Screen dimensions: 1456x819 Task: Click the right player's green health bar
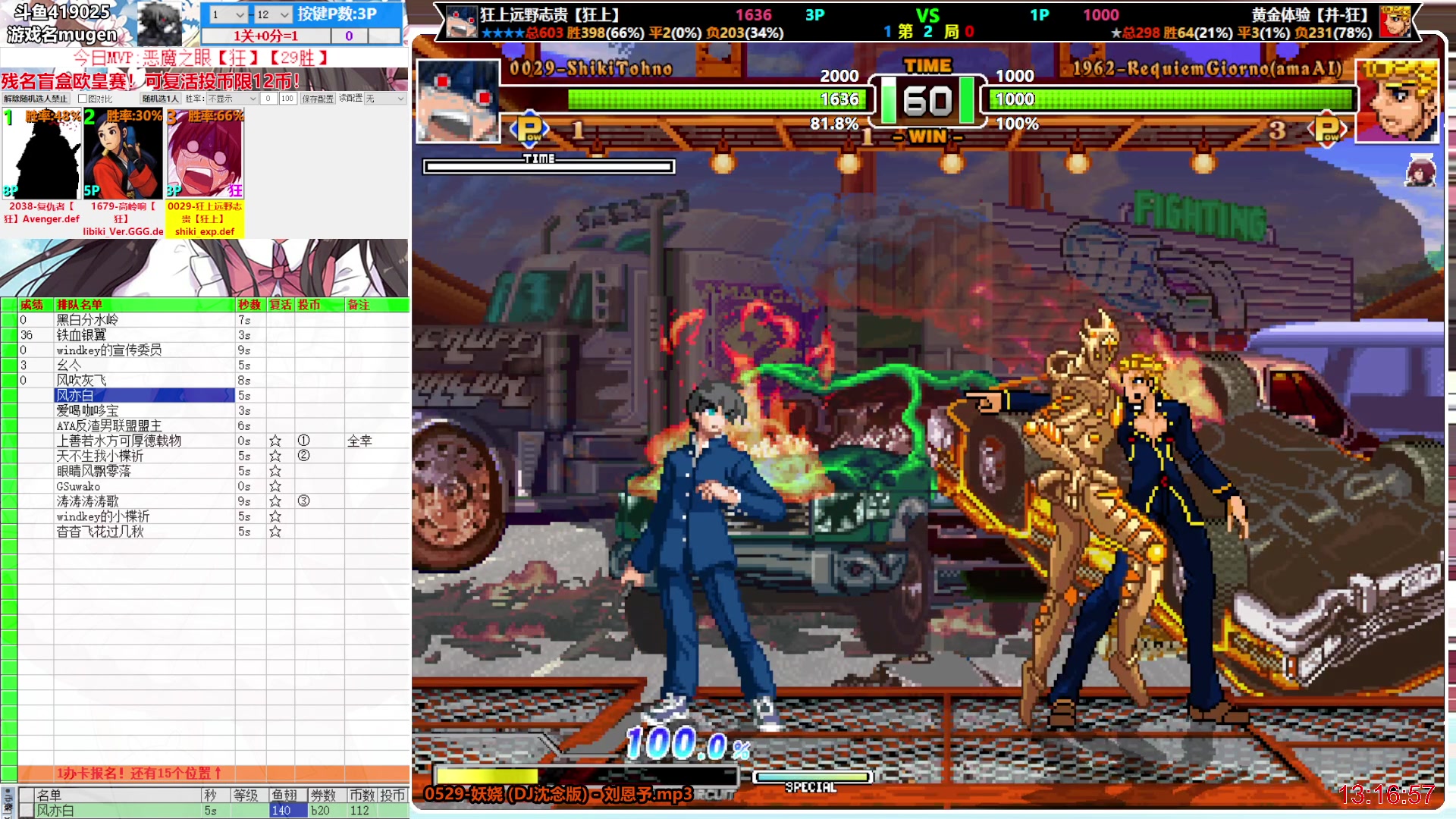click(1171, 99)
